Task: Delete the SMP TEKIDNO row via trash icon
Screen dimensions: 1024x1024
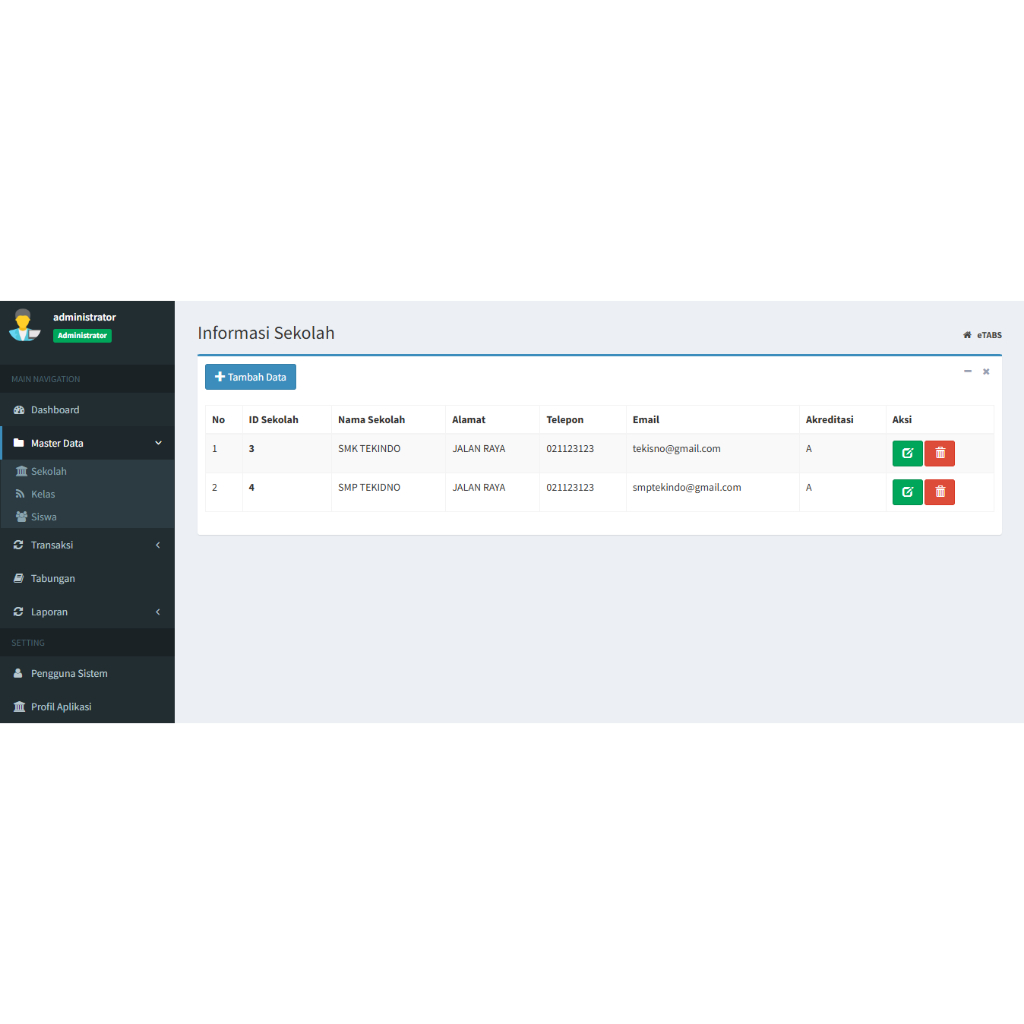Action: click(940, 492)
